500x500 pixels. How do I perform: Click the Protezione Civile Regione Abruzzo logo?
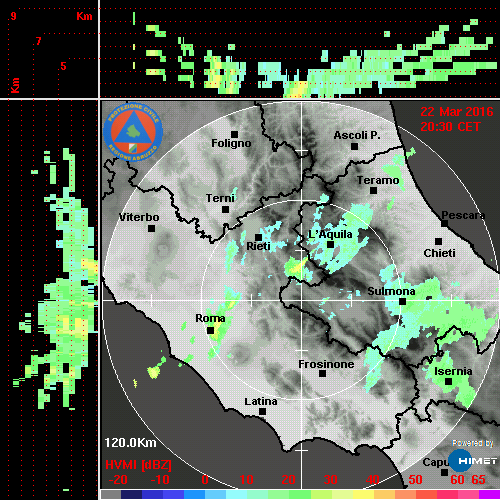pyautogui.click(x=133, y=132)
